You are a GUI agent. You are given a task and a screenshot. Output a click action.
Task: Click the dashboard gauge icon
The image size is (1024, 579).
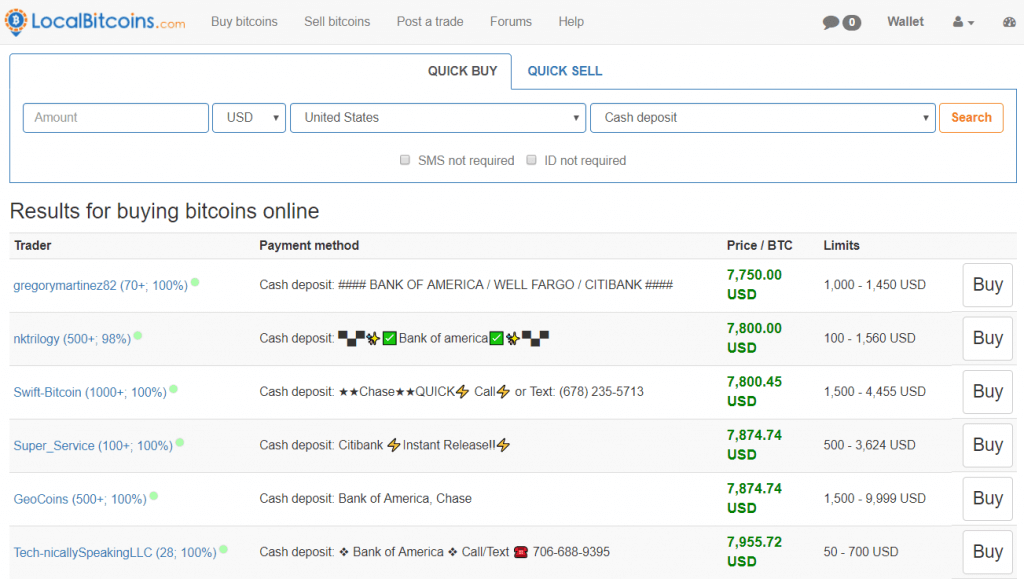click(x=1009, y=22)
